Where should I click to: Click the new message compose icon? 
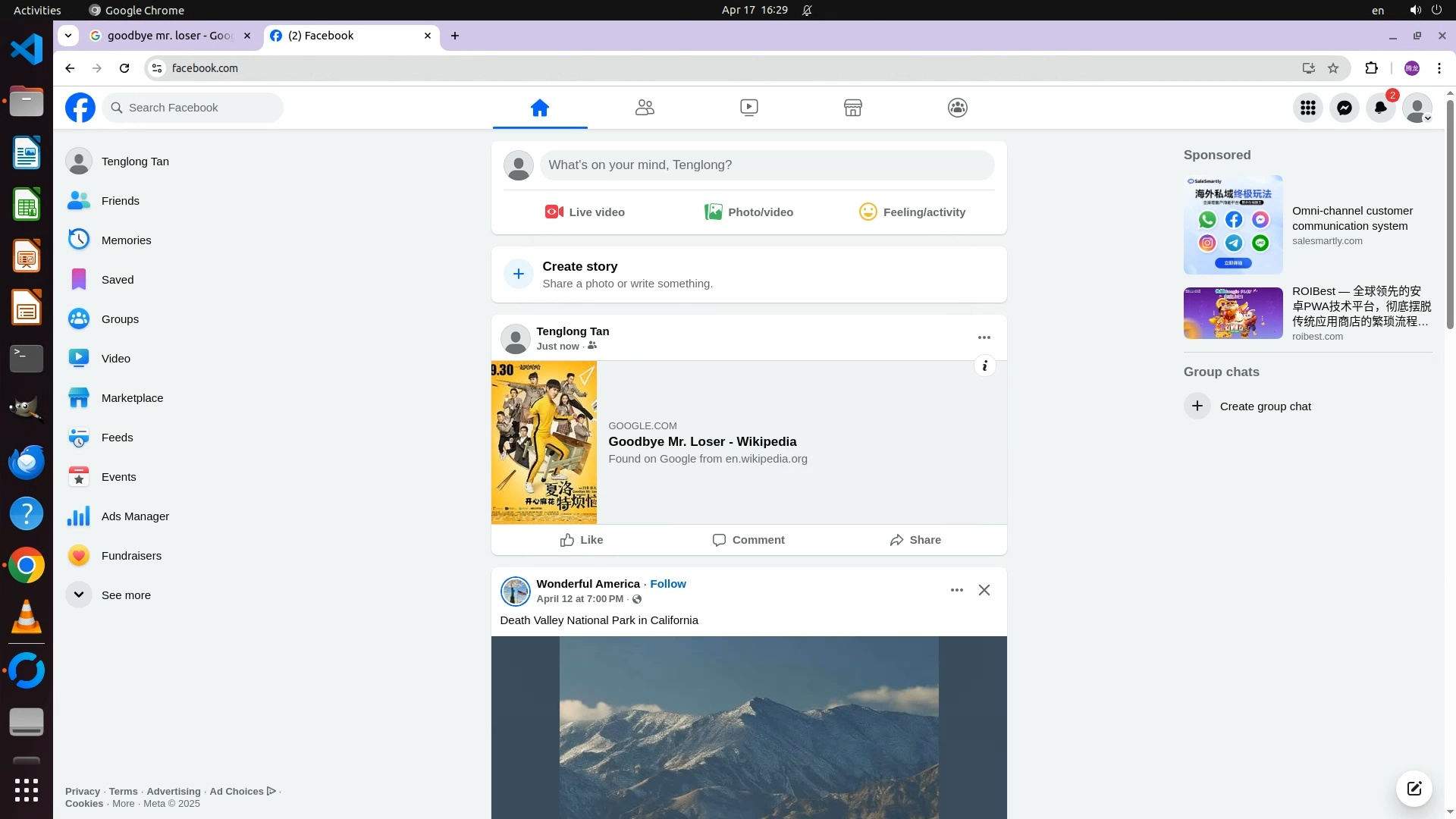[x=1414, y=788]
